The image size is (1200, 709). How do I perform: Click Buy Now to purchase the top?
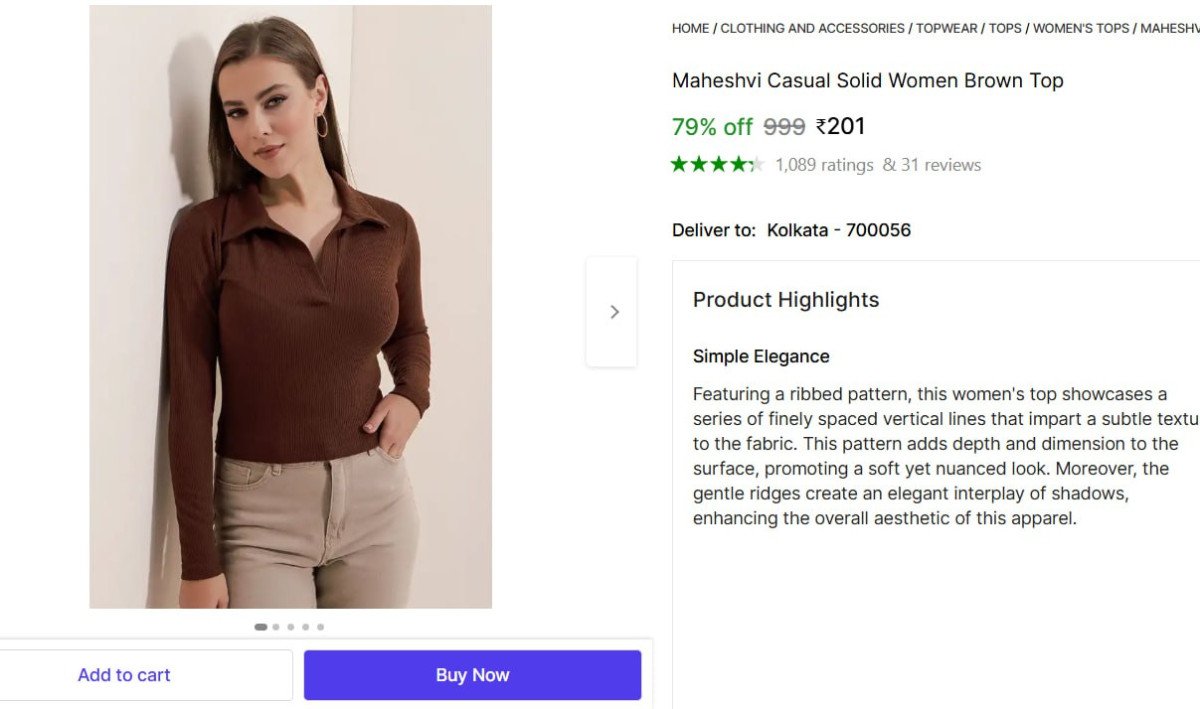click(x=472, y=674)
